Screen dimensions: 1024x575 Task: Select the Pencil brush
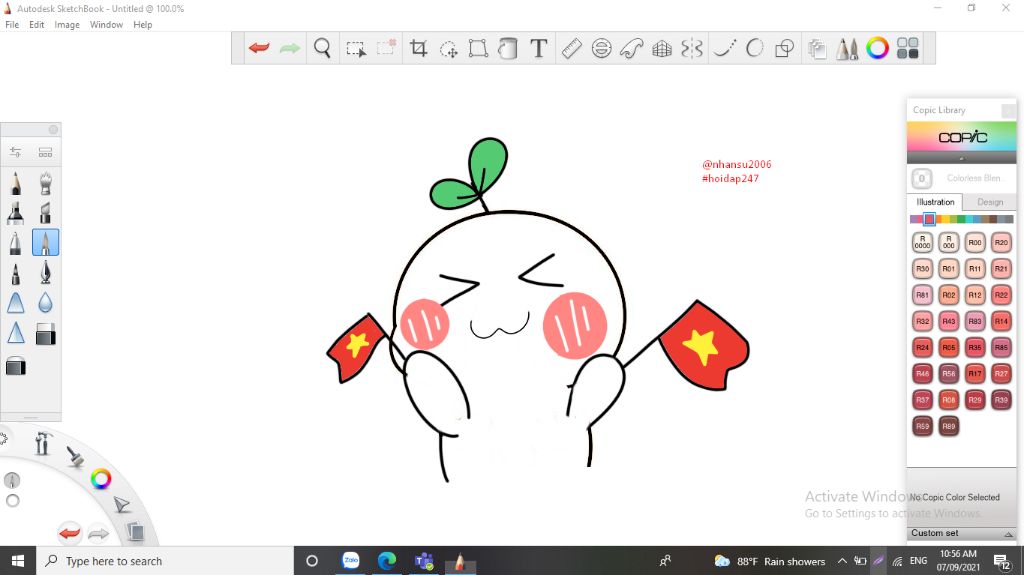pyautogui.click(x=16, y=183)
